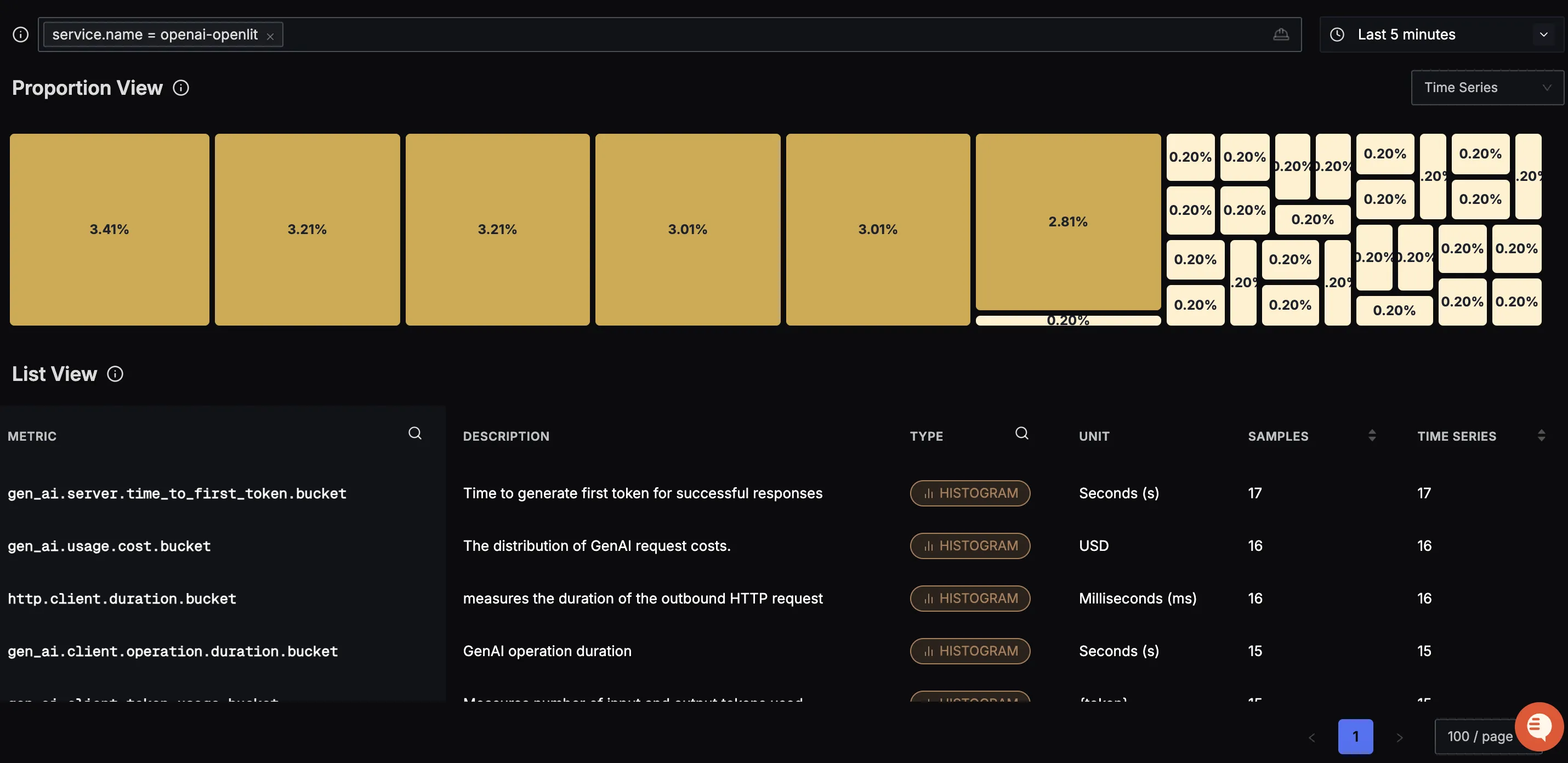The image size is (1568, 763).
Task: Select the 3.41% treemap tile
Action: pyautogui.click(x=110, y=229)
